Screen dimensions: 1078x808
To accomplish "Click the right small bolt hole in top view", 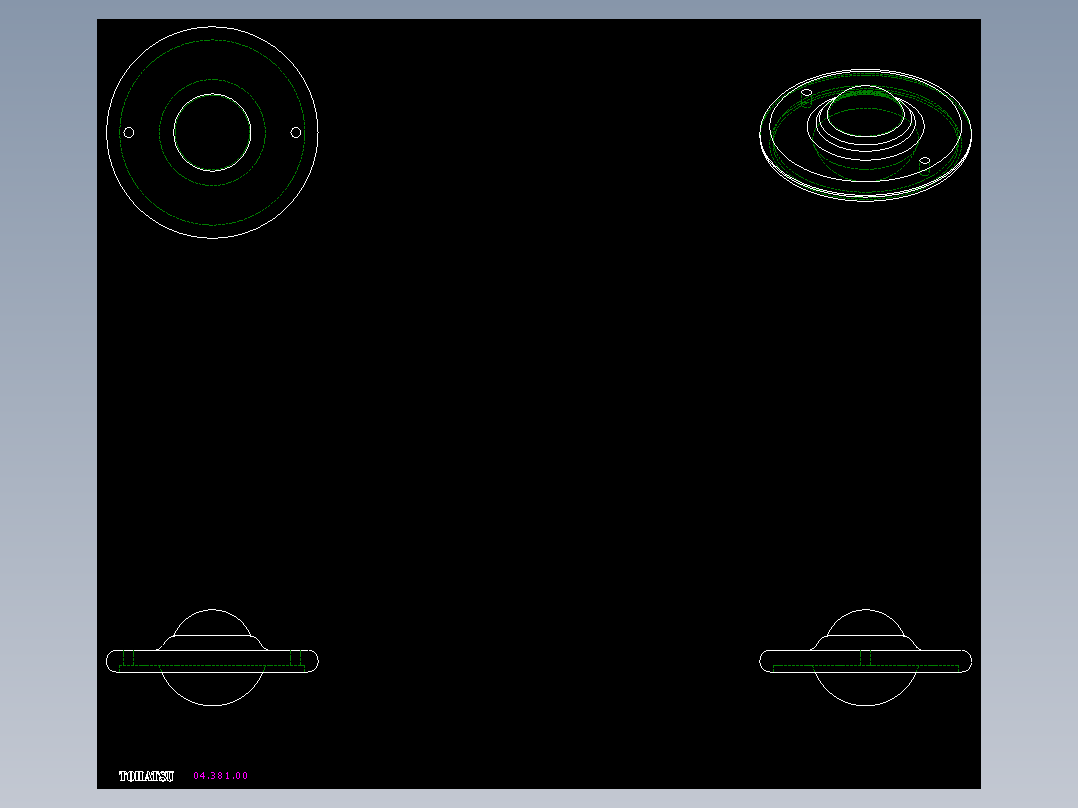I will (296, 133).
